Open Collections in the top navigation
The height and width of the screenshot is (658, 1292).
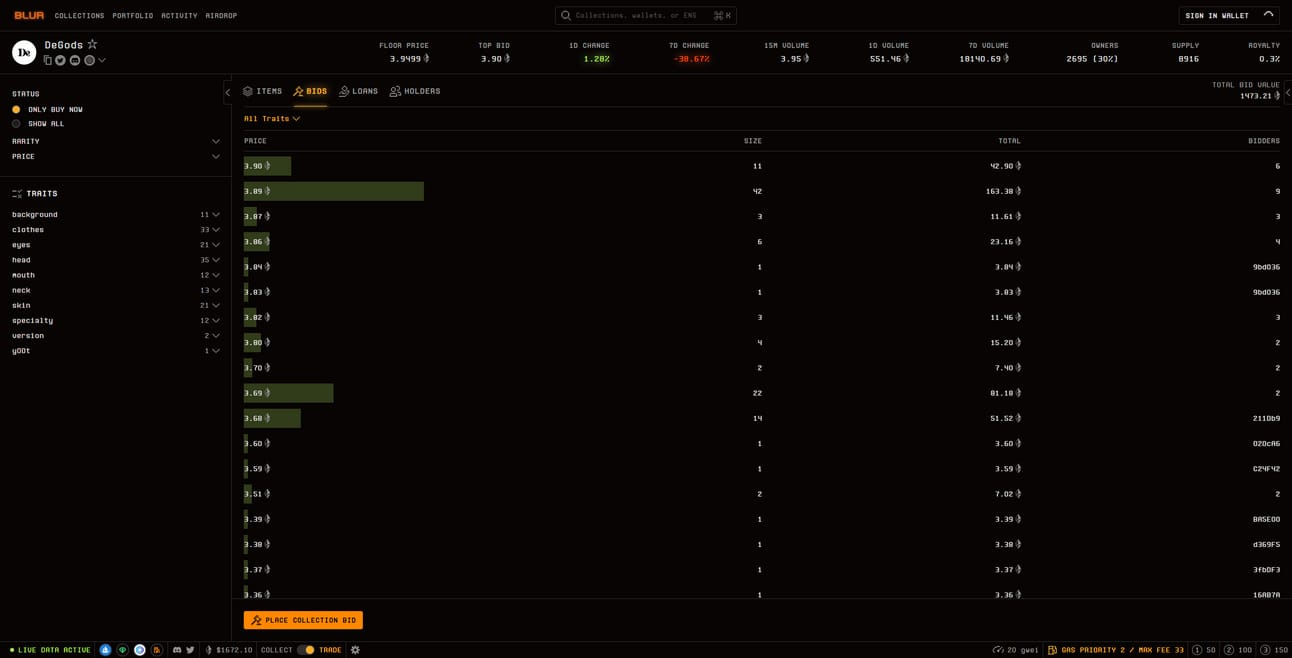(79, 16)
